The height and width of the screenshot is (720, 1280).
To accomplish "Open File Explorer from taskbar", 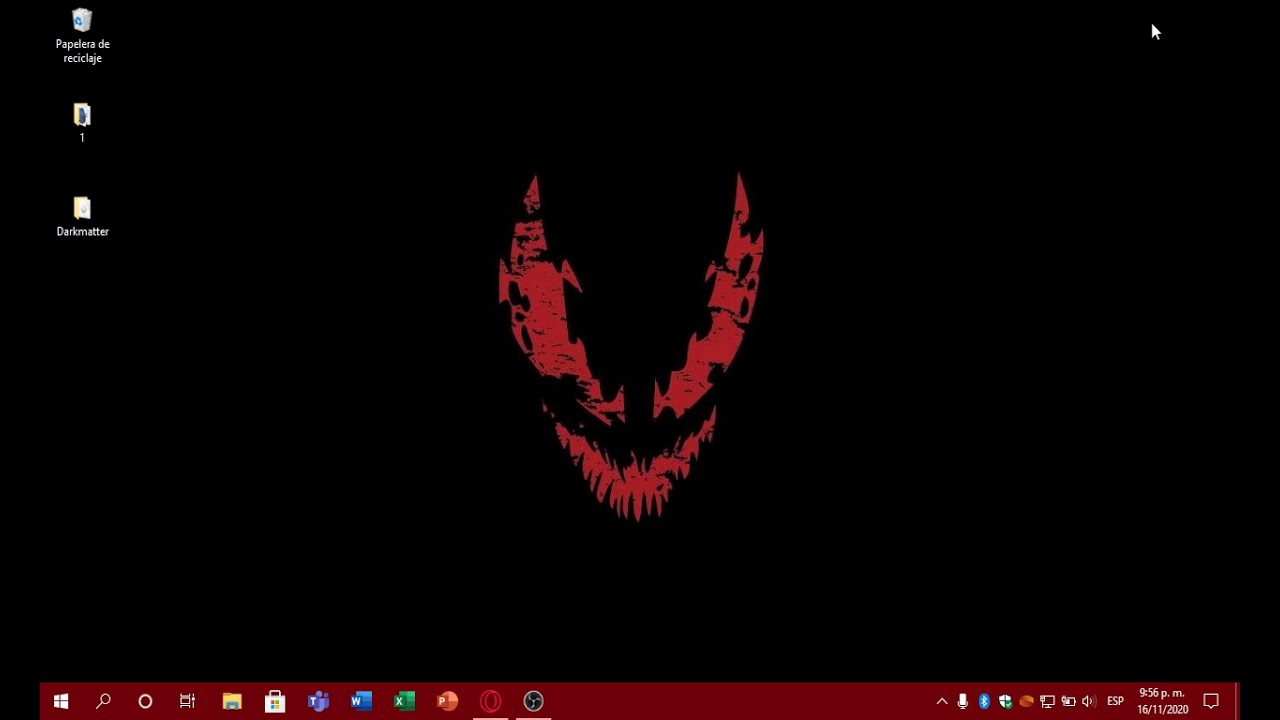I will tap(232, 701).
